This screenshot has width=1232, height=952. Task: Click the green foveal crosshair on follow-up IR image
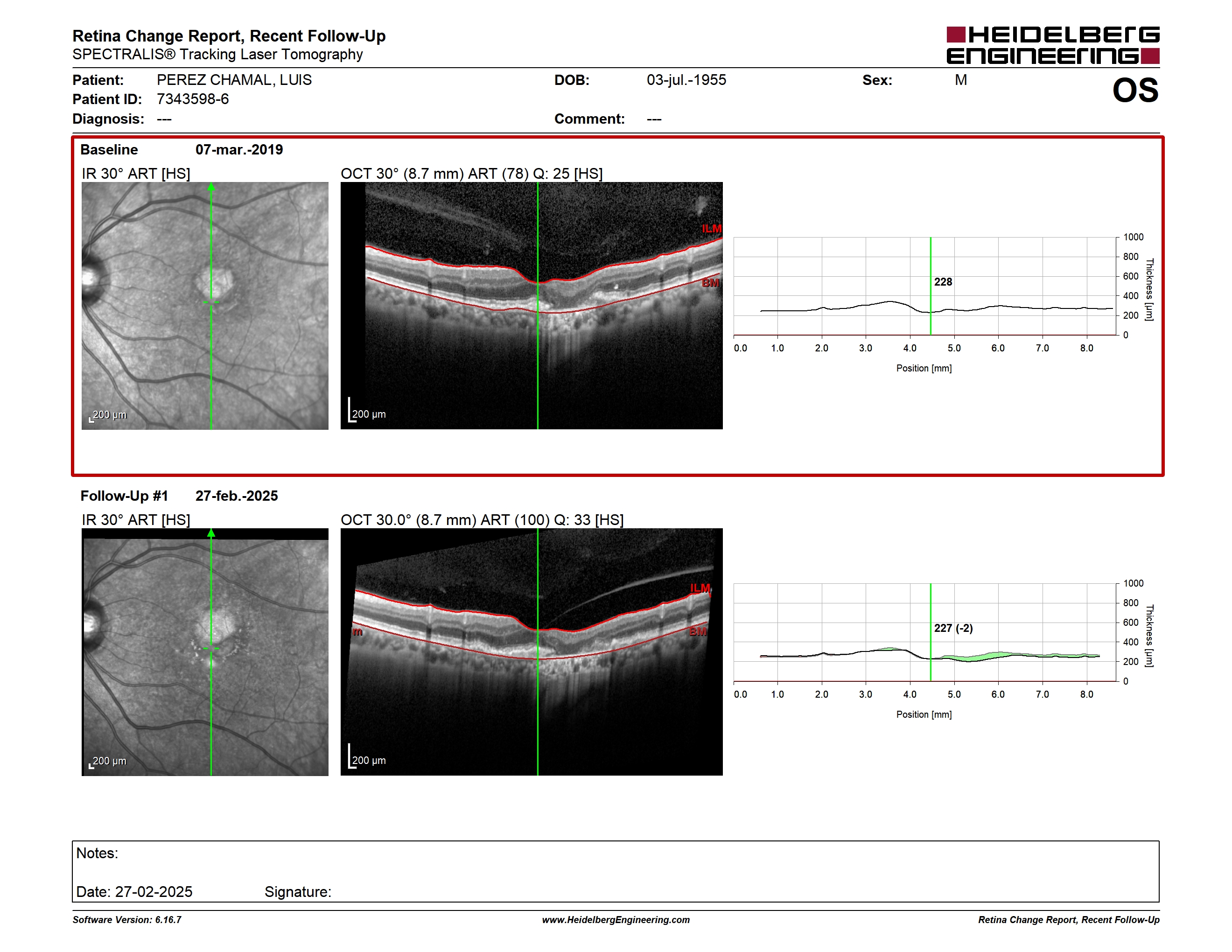(x=211, y=649)
